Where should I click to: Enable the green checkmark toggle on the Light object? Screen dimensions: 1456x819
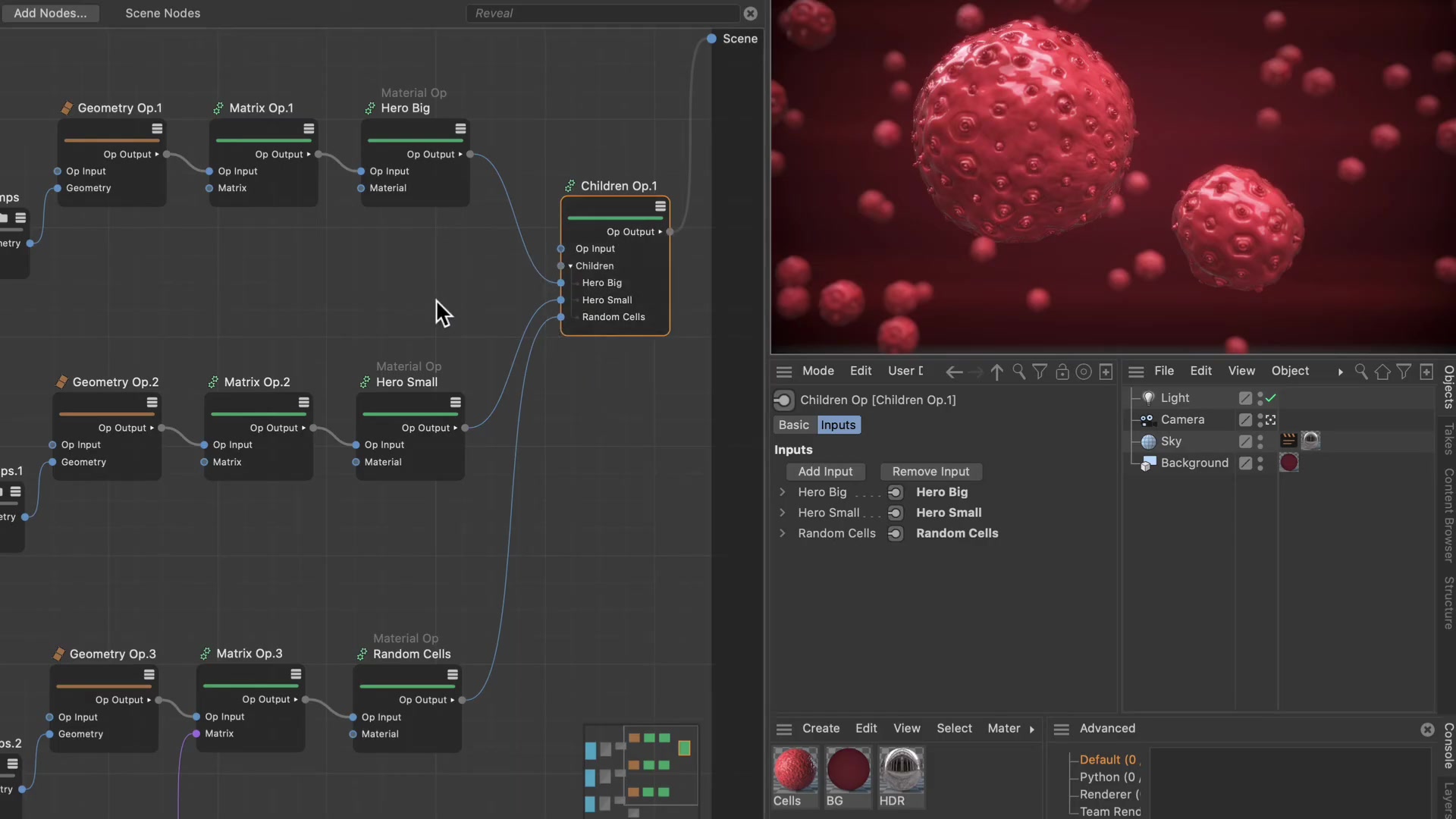[1269, 397]
